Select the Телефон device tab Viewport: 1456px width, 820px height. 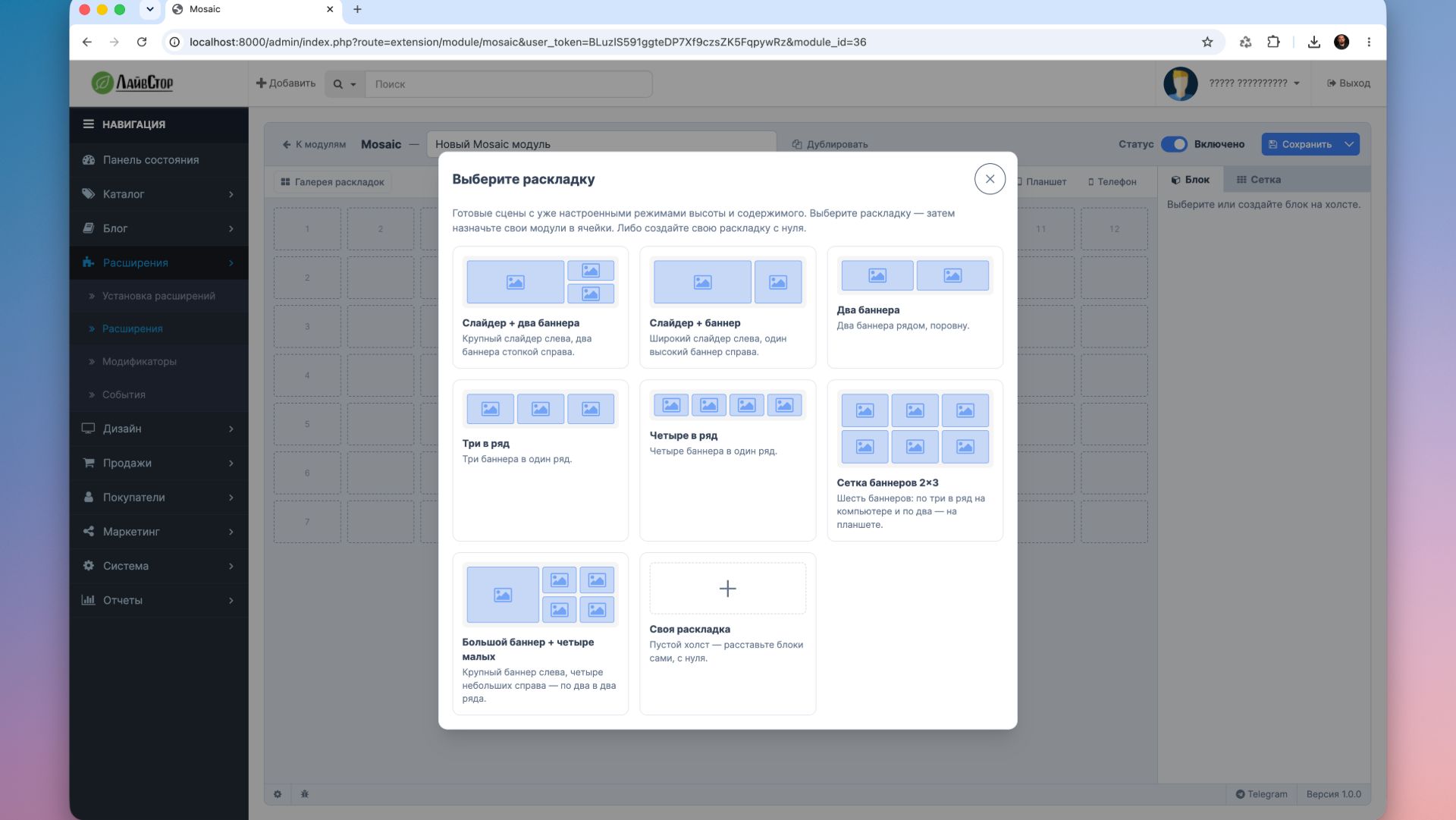1112,182
